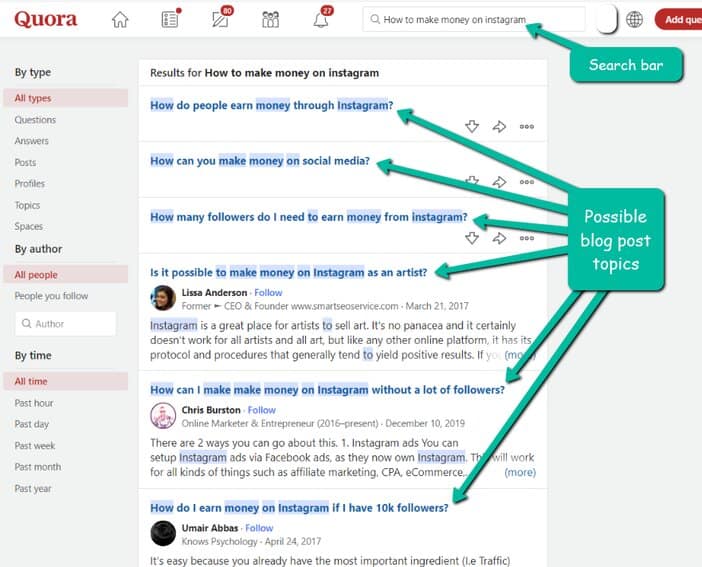Screen dimensions: 702x567
Task: Select the All types filter
Action: [x=65, y=98]
